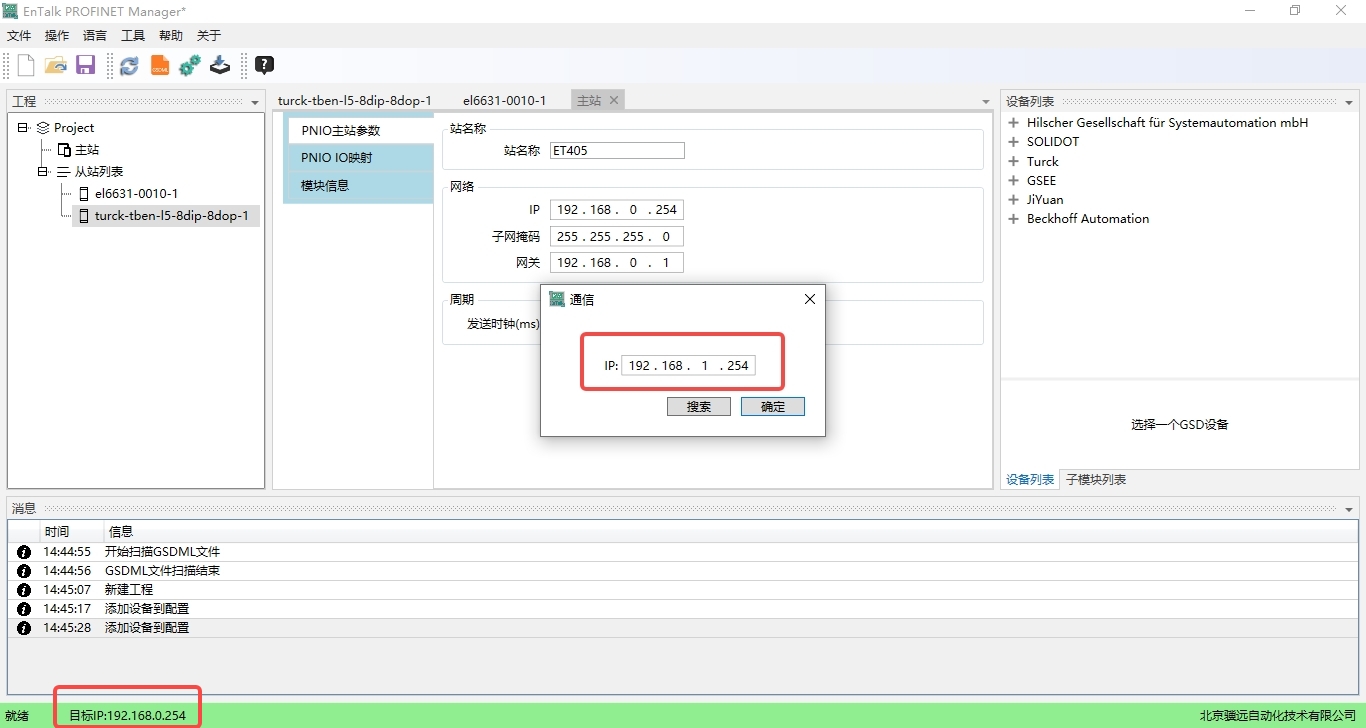Viewport: 1366px width, 728px height.
Task: Collapse the Project tree node
Action: (23, 128)
